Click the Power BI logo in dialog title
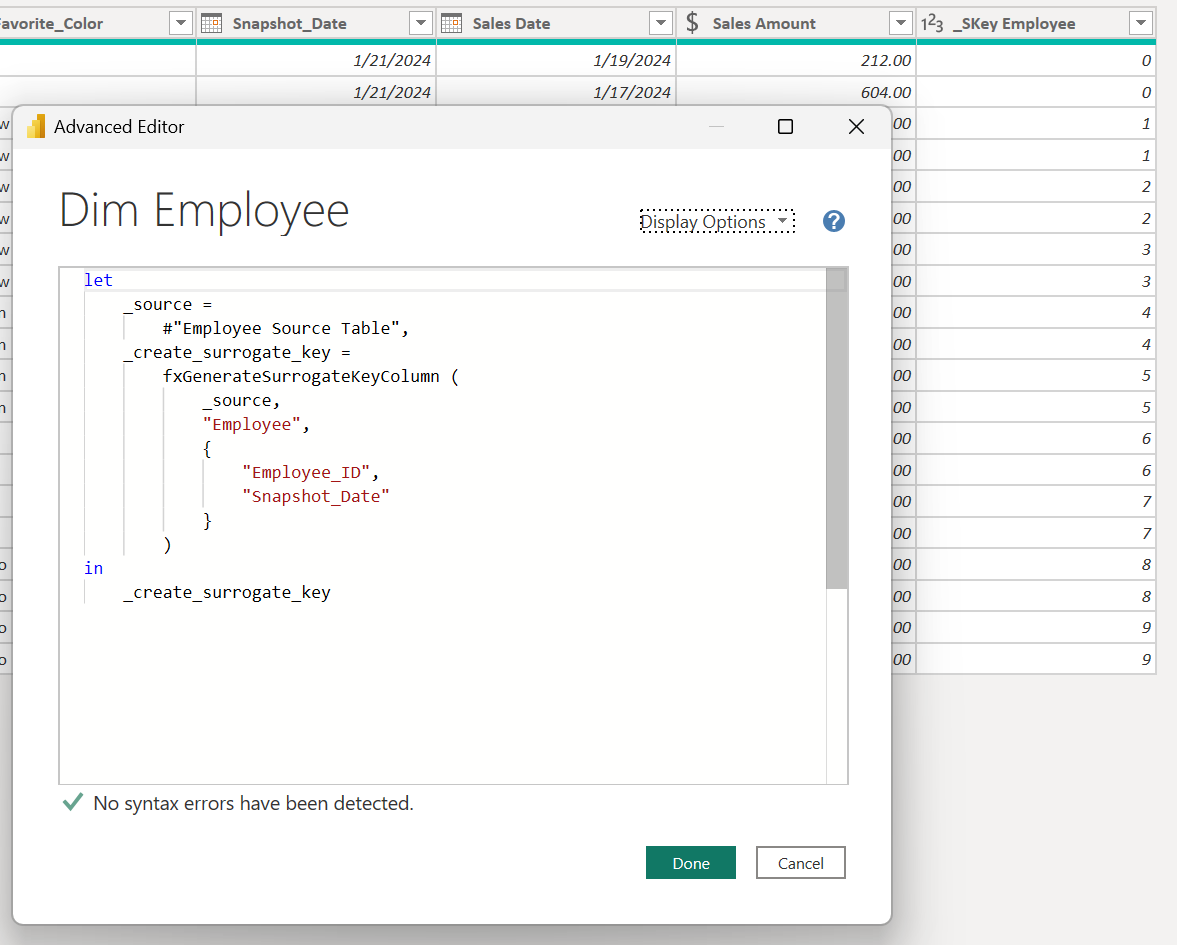Screen dimensions: 1177x945 37,126
